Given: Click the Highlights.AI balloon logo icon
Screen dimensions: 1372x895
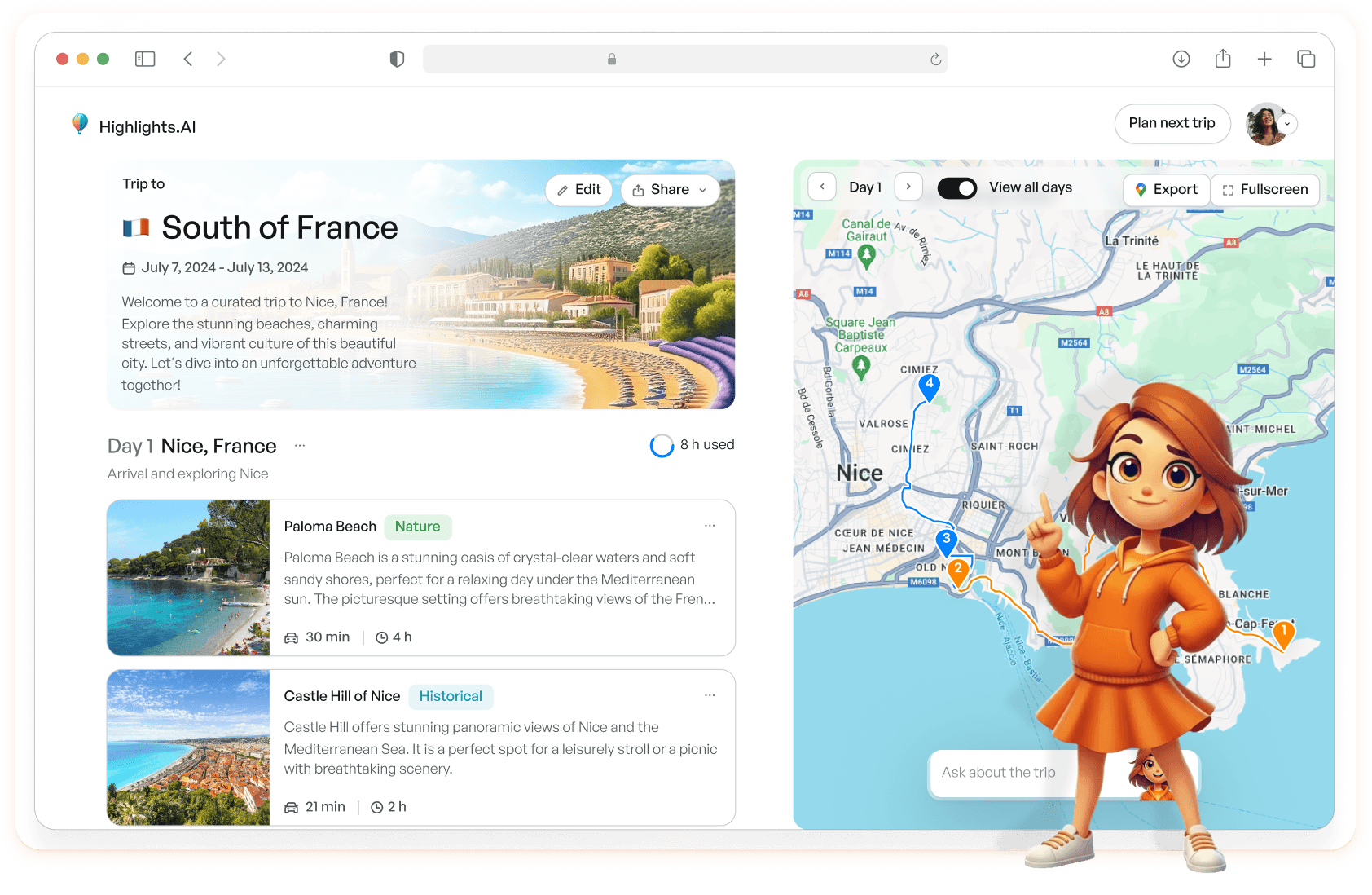Looking at the screenshot, I should pos(79,124).
